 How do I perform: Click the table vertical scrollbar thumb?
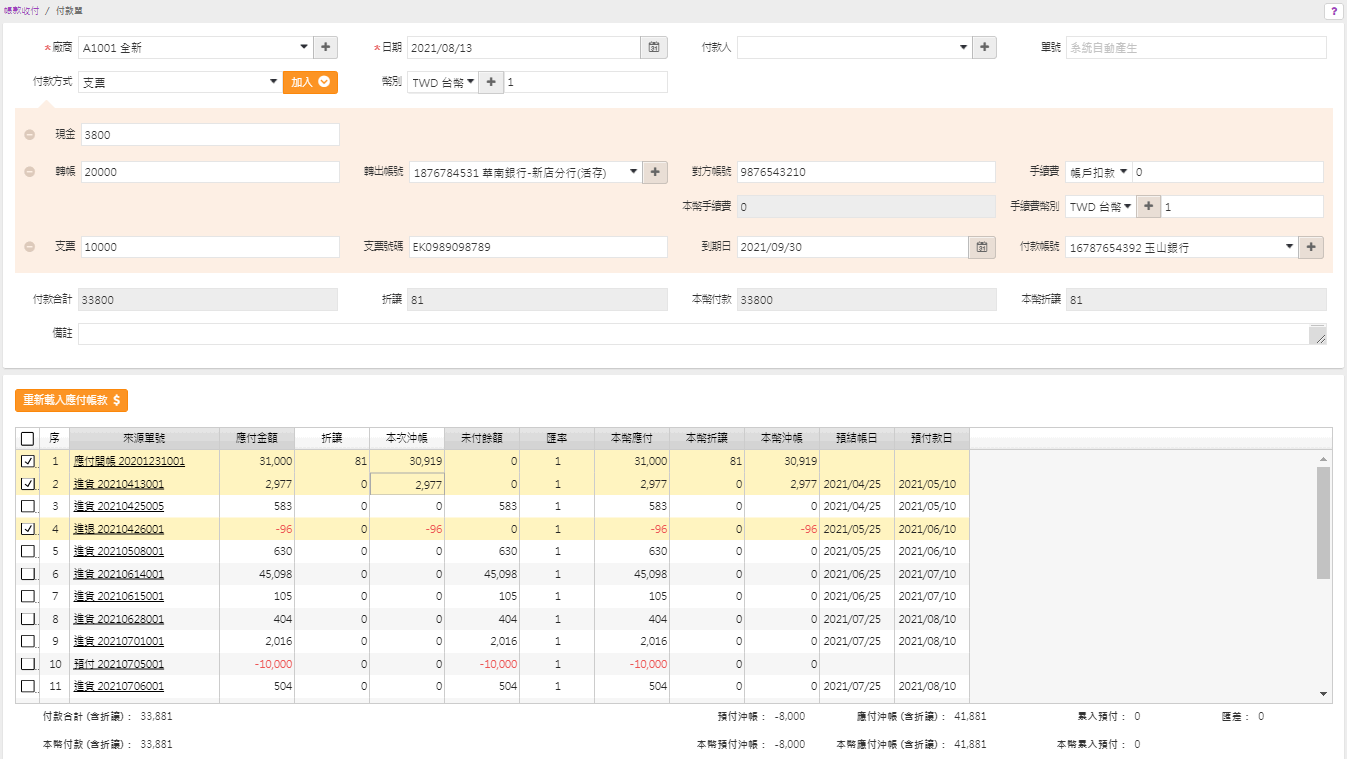[1324, 522]
